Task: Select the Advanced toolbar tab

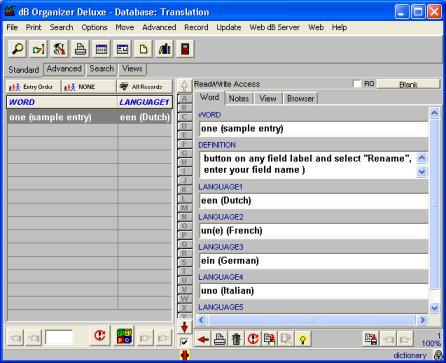Action: tap(64, 69)
